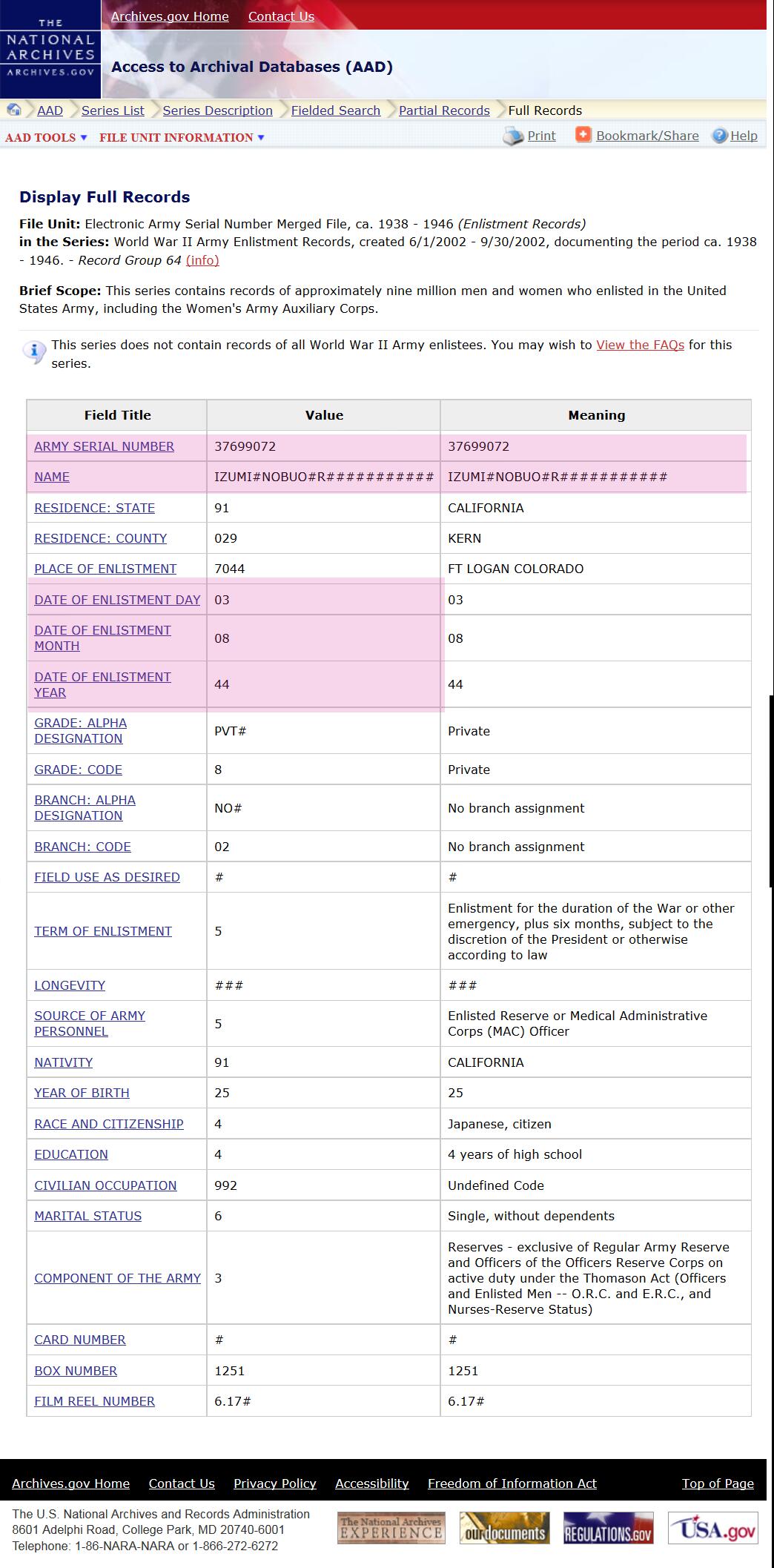The image size is (774, 1568).
Task: Go to AAD breadcrumb link
Action: [50, 110]
